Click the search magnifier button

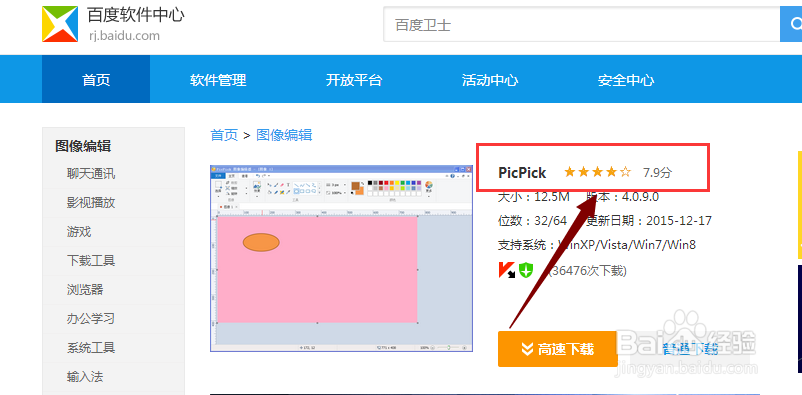click(x=791, y=24)
